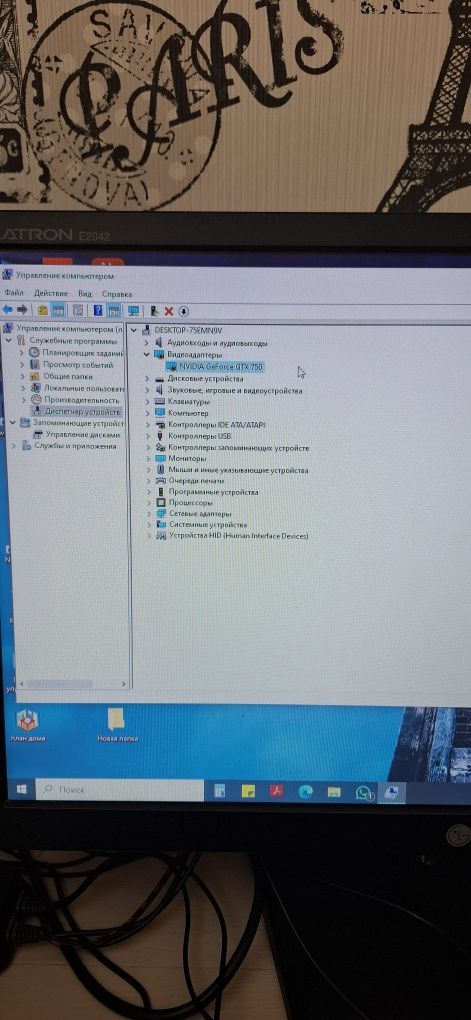Image resolution: width=471 pixels, height=1020 pixels.
Task: Click the Back arrow in the toolbar
Action: pos(8,309)
